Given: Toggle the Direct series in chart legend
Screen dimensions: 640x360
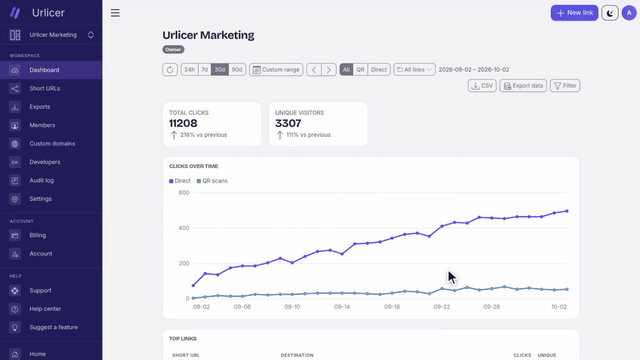Looking at the screenshot, I should (180, 181).
